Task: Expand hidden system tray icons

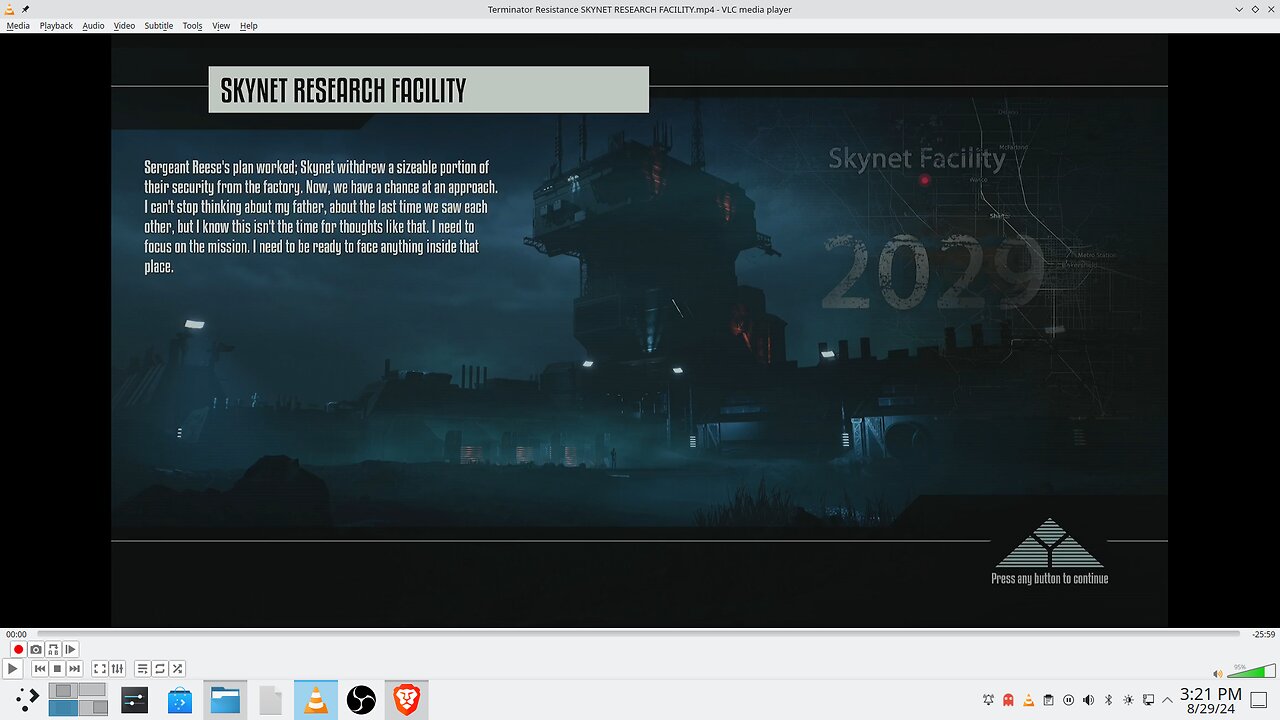Action: click(x=1167, y=700)
